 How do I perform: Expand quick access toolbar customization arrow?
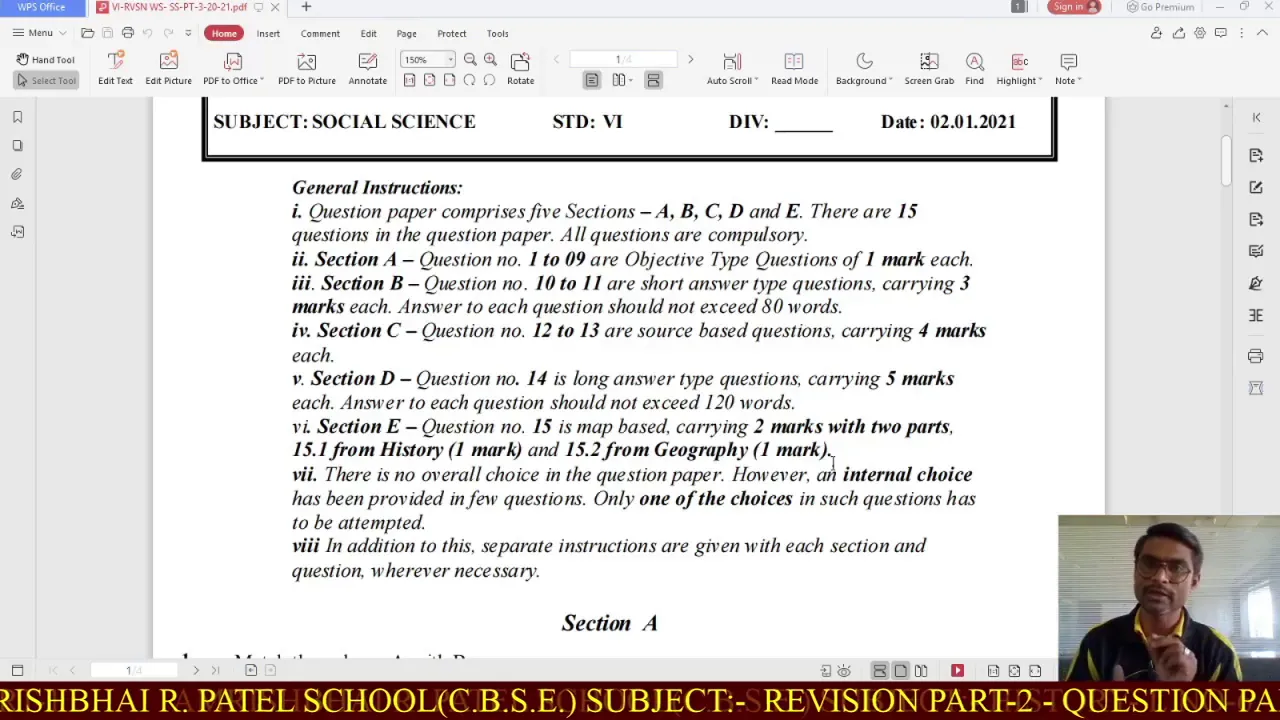(187, 33)
